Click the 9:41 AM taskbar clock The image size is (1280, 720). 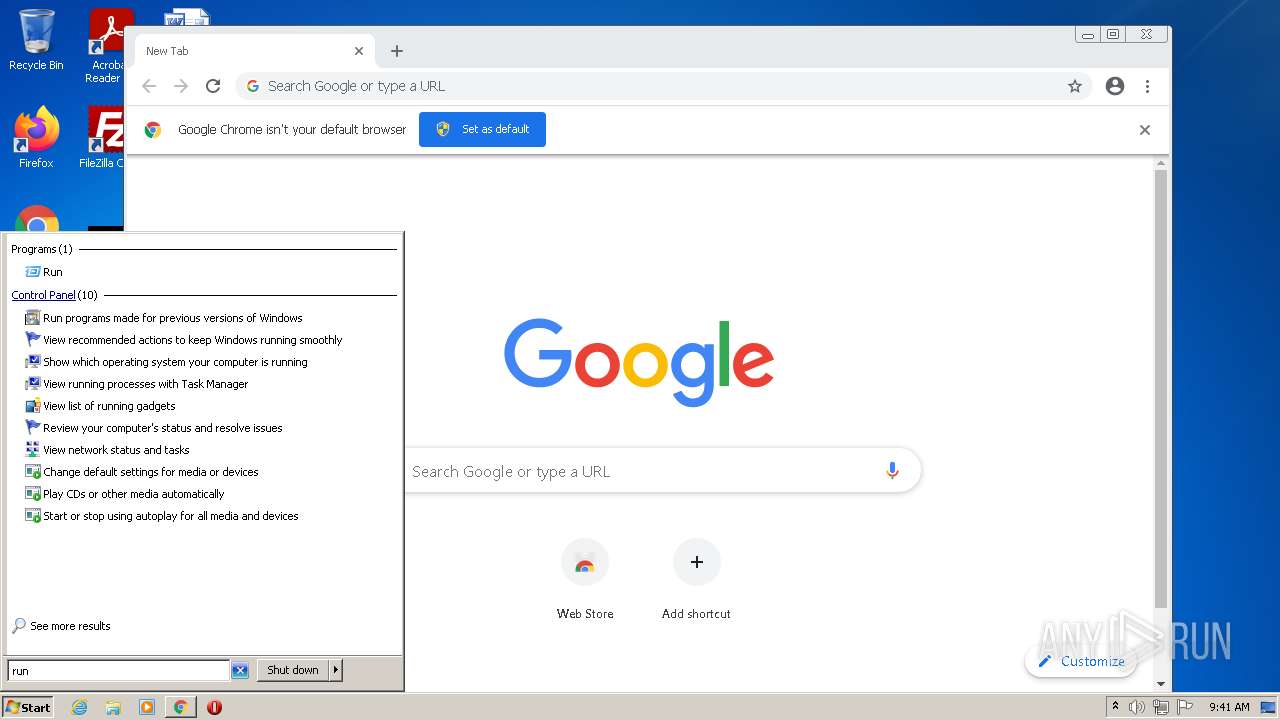pos(1229,707)
